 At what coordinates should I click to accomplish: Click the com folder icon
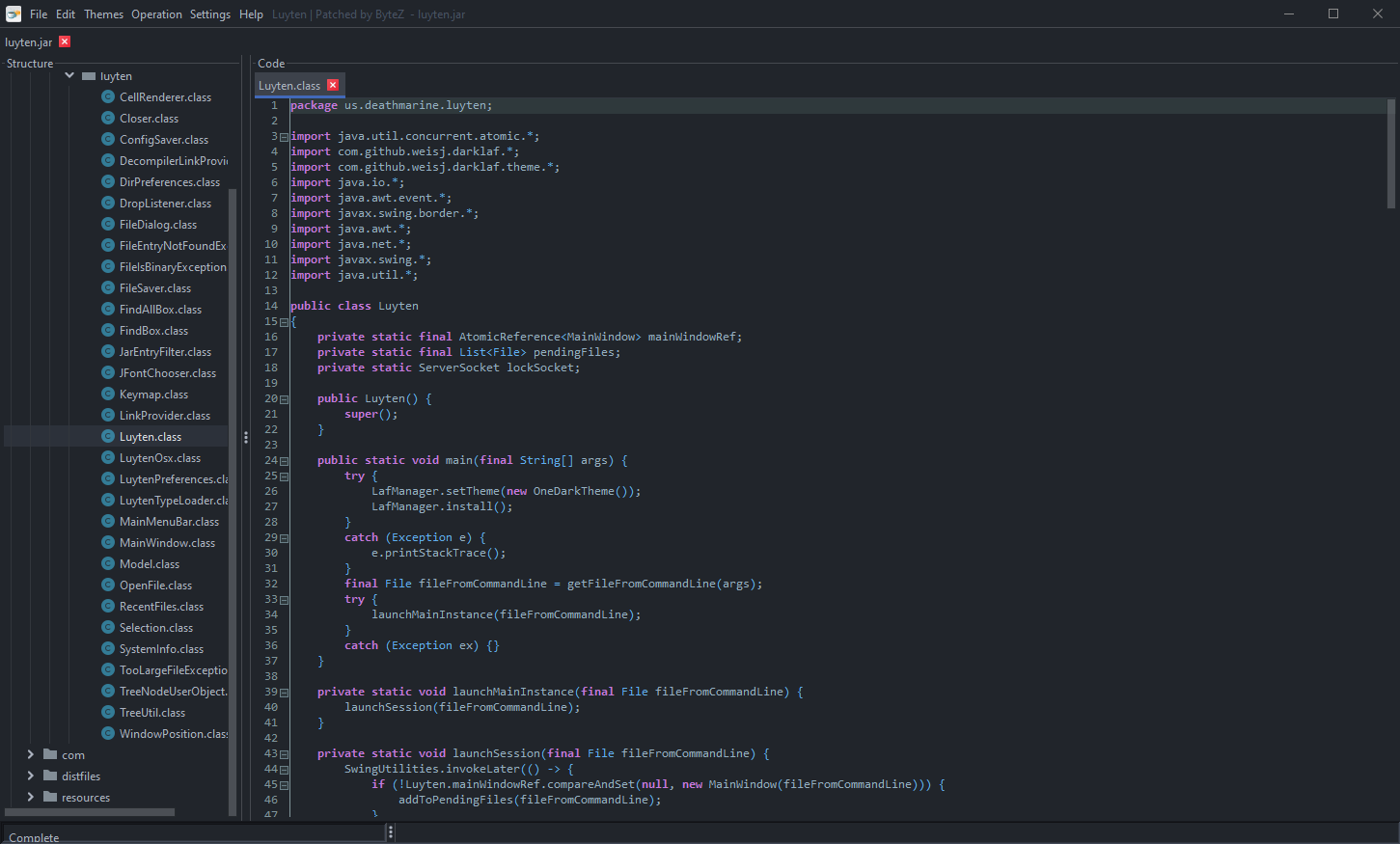pos(50,754)
